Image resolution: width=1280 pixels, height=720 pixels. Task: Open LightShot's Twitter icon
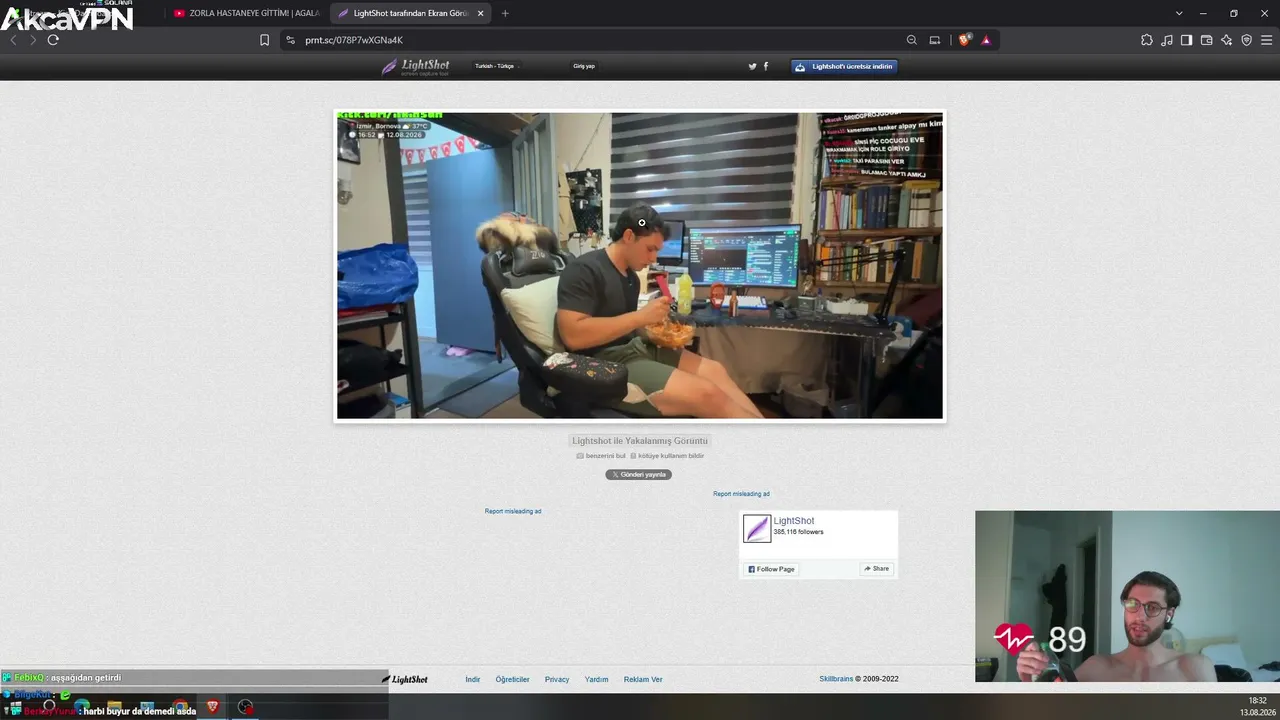[753, 66]
